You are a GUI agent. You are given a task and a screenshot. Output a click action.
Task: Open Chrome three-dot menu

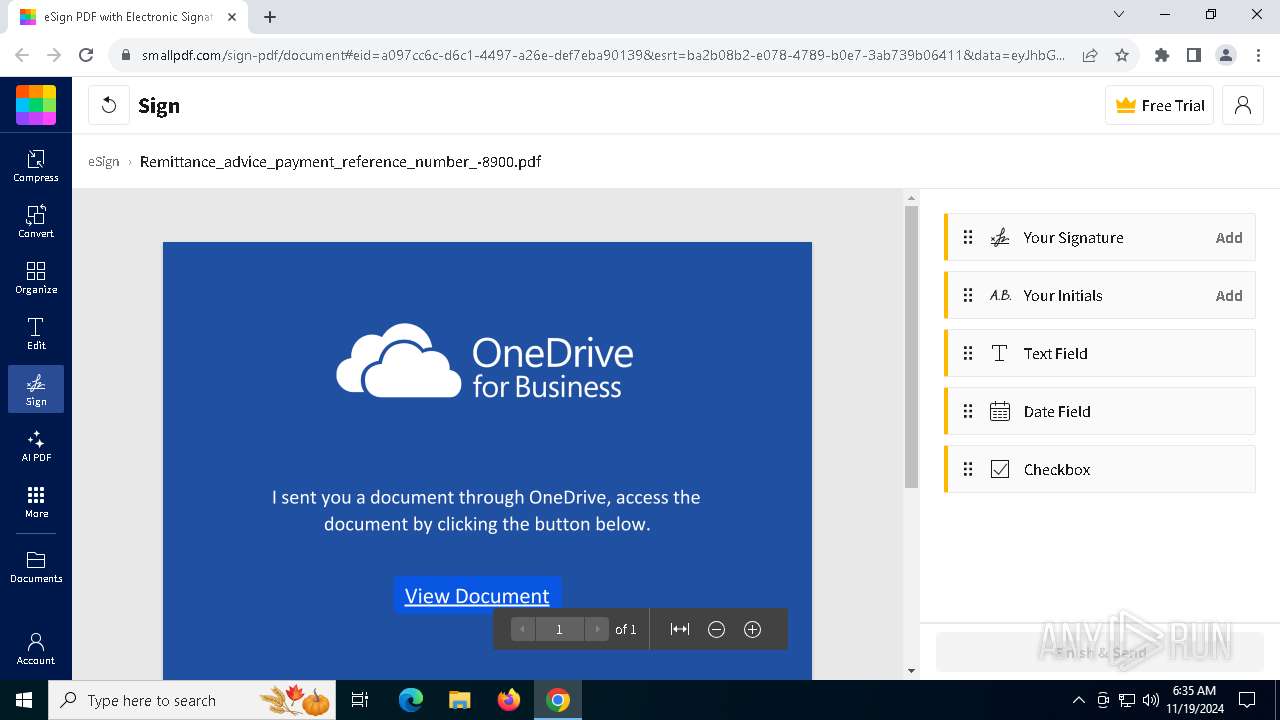point(1257,55)
